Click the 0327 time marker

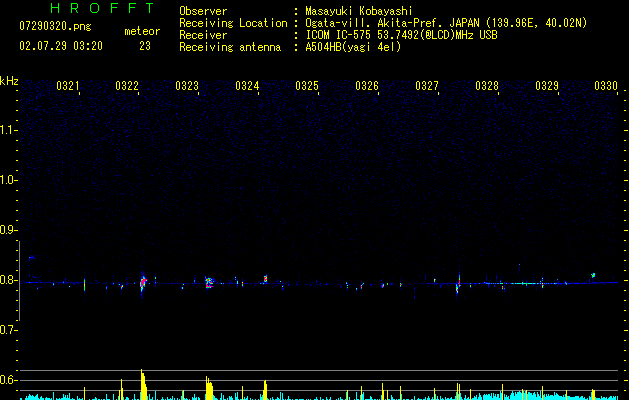[x=427, y=86]
